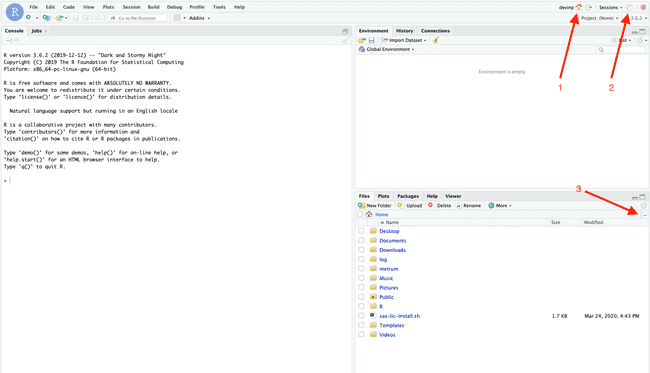
Task: Open the New File dropdown arrow
Action: (37, 18)
